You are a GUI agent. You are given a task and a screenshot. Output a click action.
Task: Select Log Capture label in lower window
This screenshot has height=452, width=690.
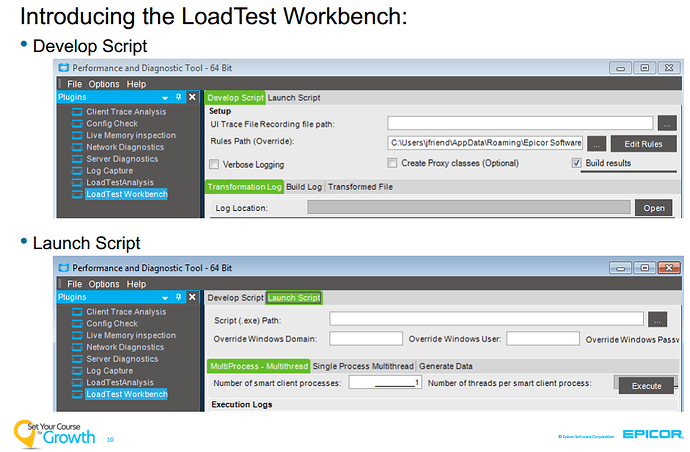pos(110,371)
